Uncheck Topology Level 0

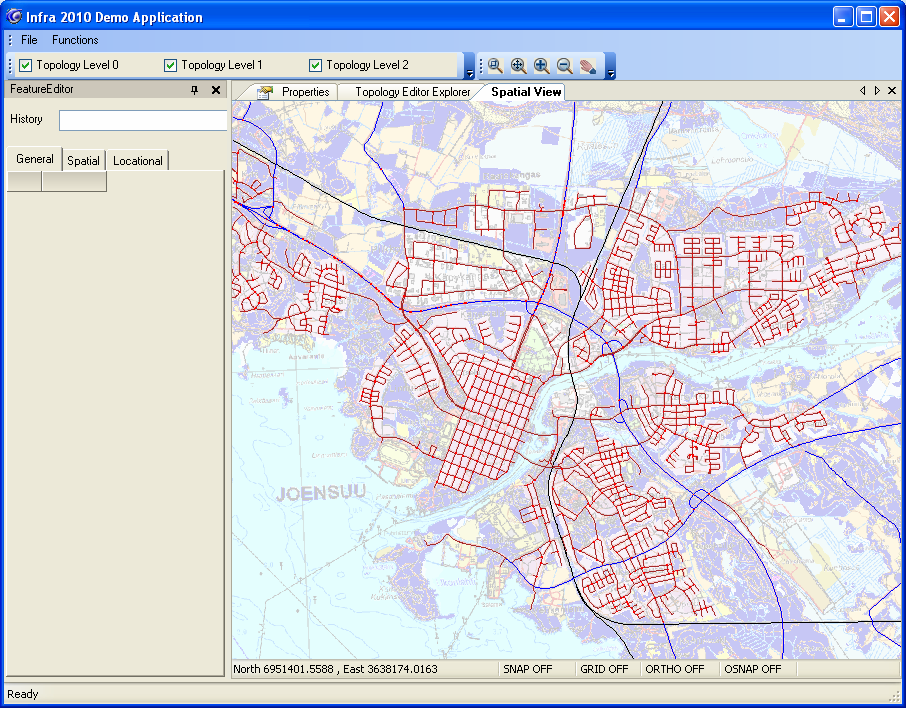25,65
